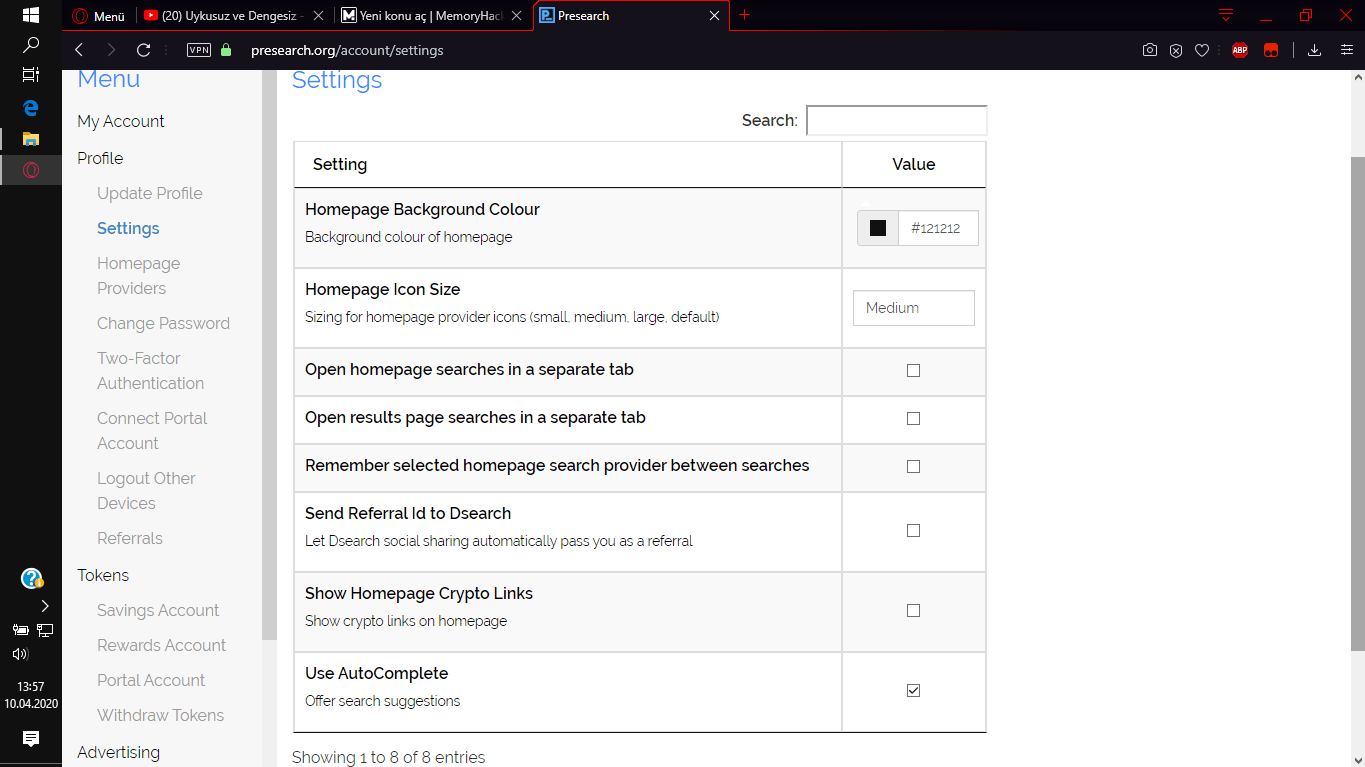Enable open results page searches in separate tab

(x=913, y=418)
